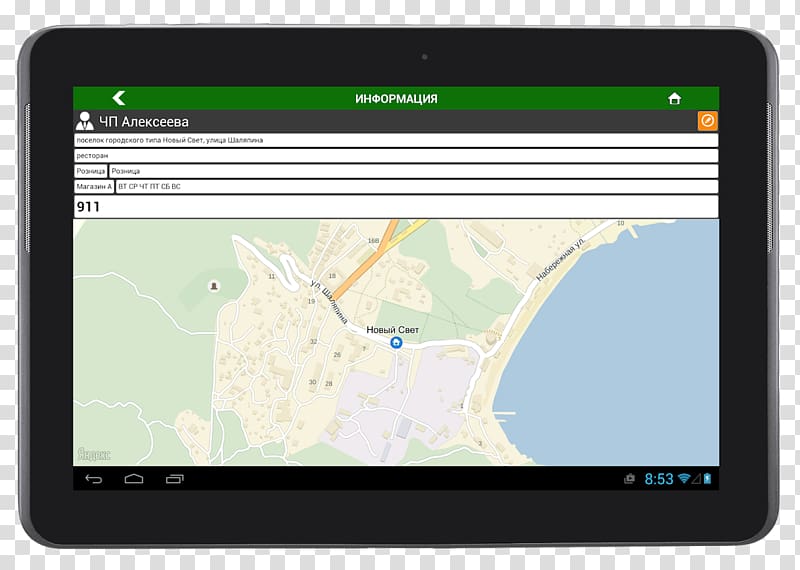The width and height of the screenshot is (800, 570).
Task: Tap the 8:53 clock in status bar
Action: point(659,479)
